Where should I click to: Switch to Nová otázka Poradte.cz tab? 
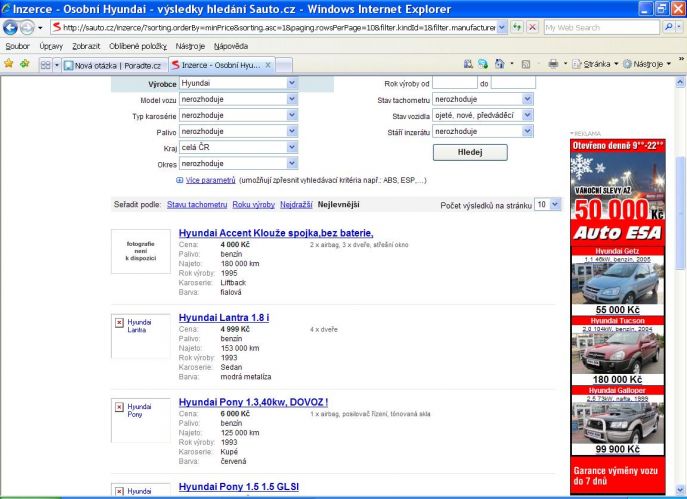tap(114, 65)
